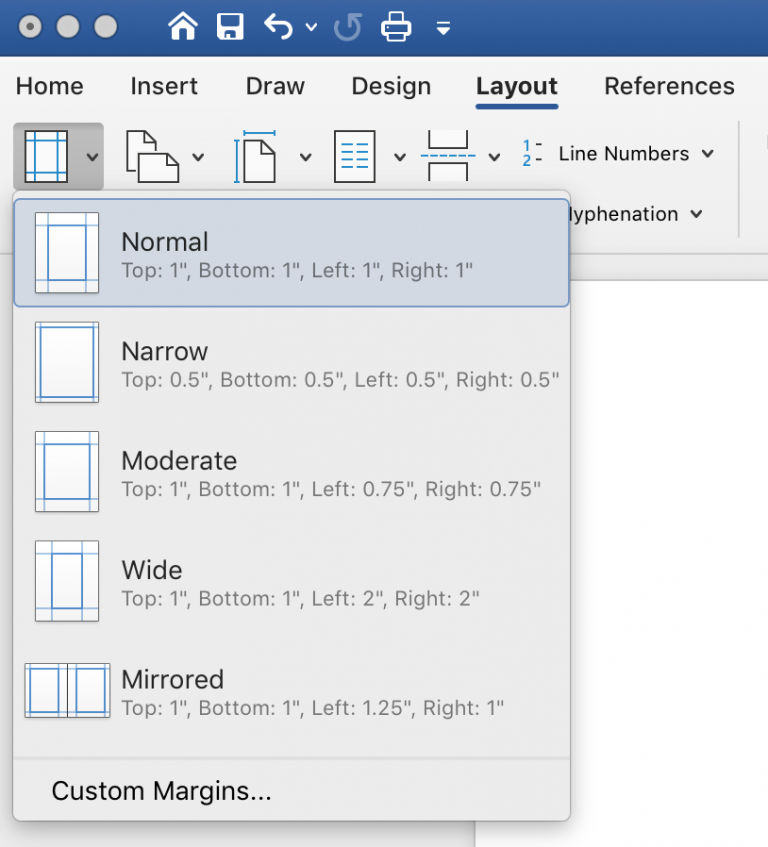Select the Narrow margin preset
The image size is (768, 847).
click(290, 363)
